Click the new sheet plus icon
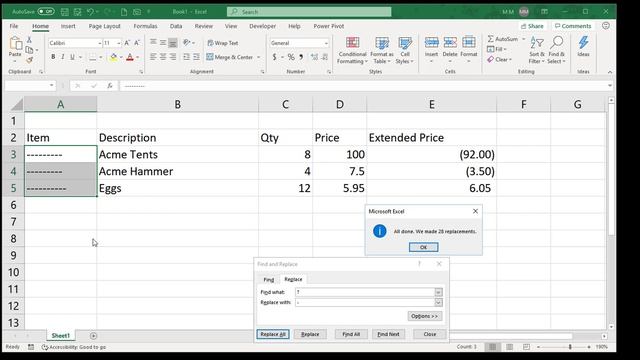The height and width of the screenshot is (360, 640). click(93, 336)
